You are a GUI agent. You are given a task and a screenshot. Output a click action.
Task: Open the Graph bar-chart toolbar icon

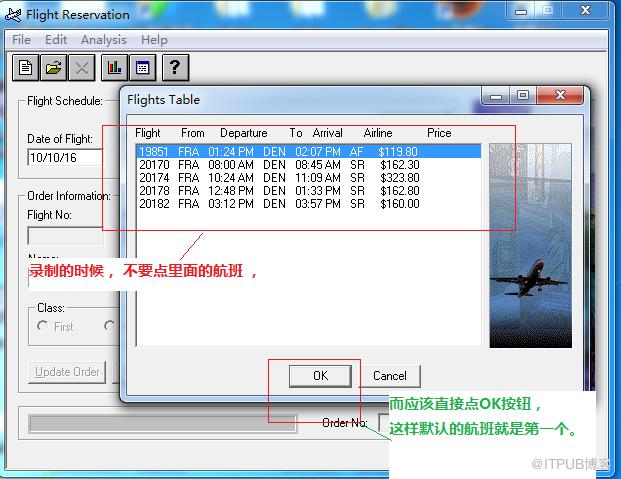point(114,68)
